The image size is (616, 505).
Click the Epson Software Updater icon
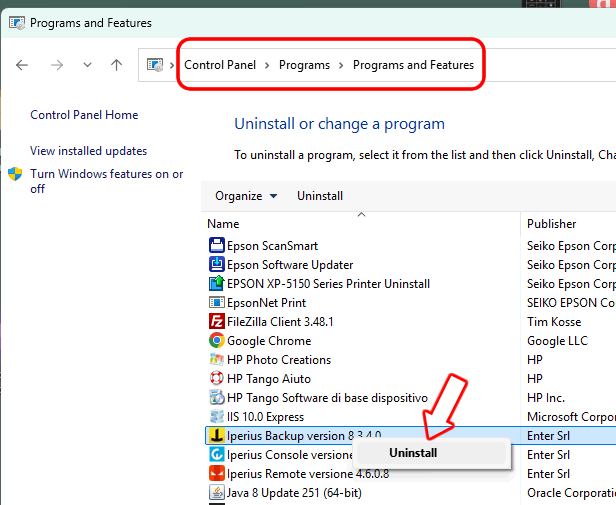pos(216,264)
